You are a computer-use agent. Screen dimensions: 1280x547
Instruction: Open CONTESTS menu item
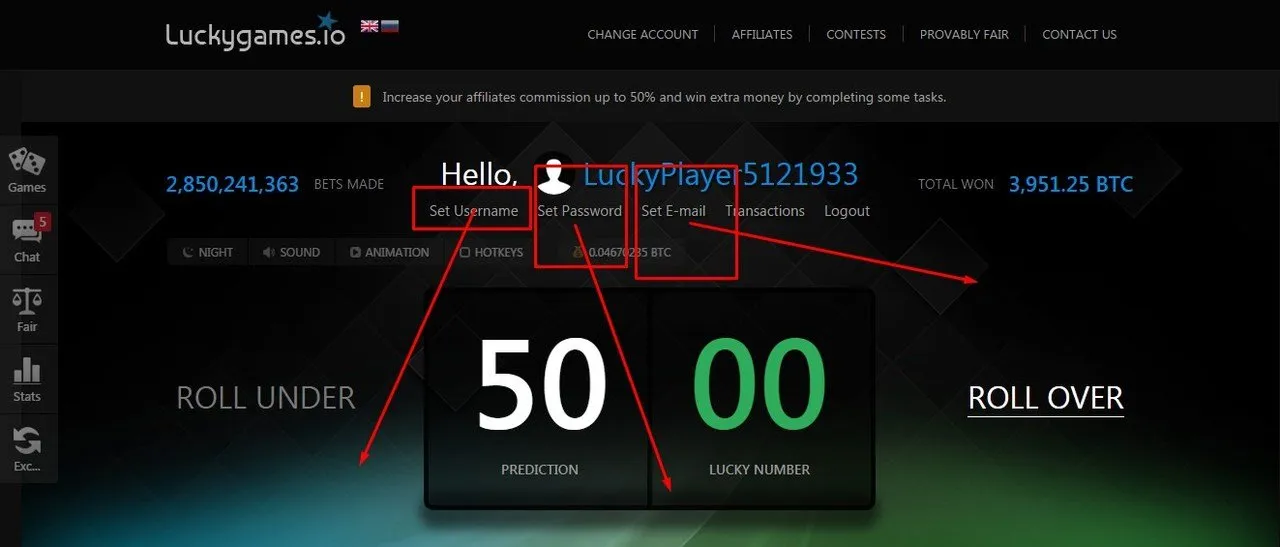click(x=856, y=34)
